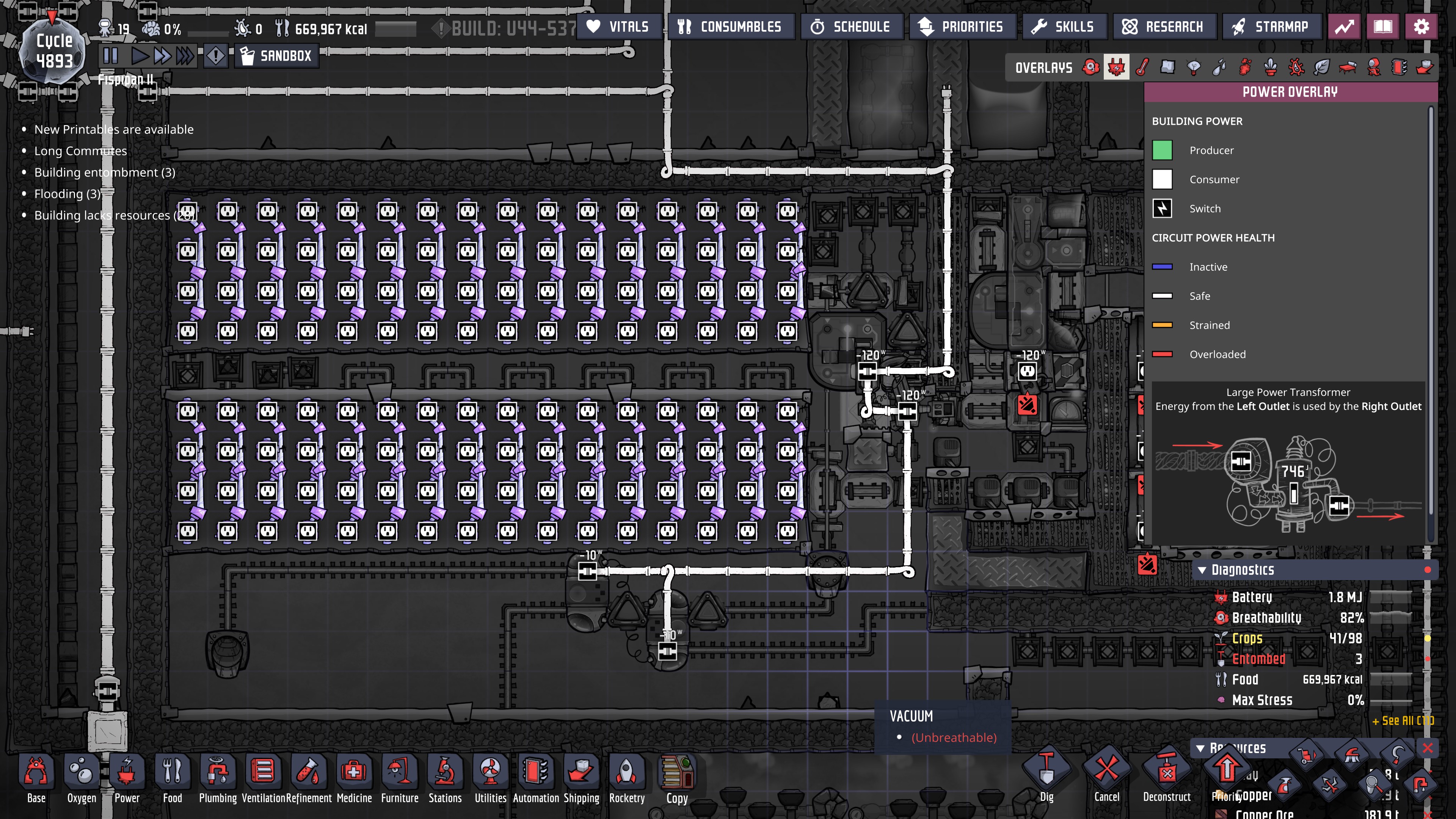Screen dimensions: 1456x819
Task: Collapse the Diagnostics panel
Action: coord(1202,570)
